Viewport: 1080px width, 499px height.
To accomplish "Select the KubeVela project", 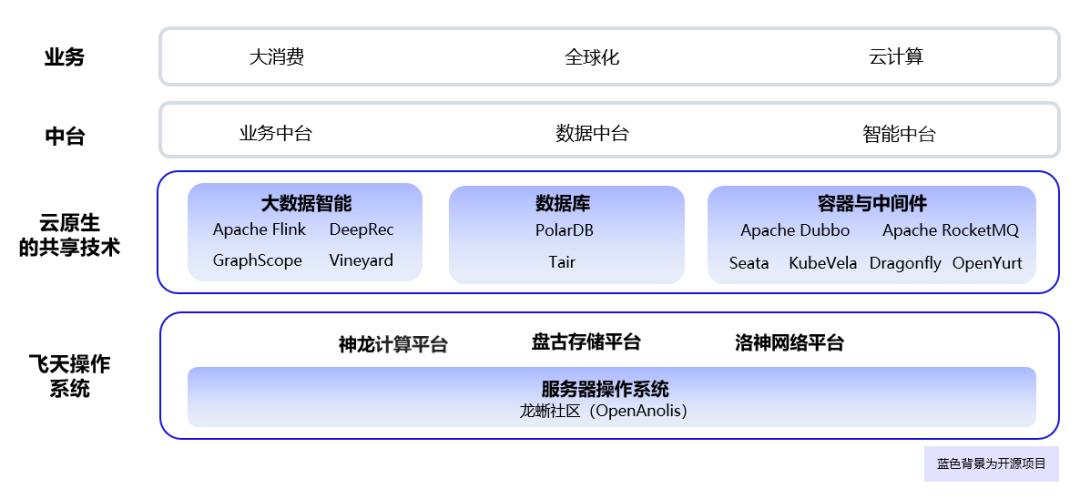I will pos(823,264).
